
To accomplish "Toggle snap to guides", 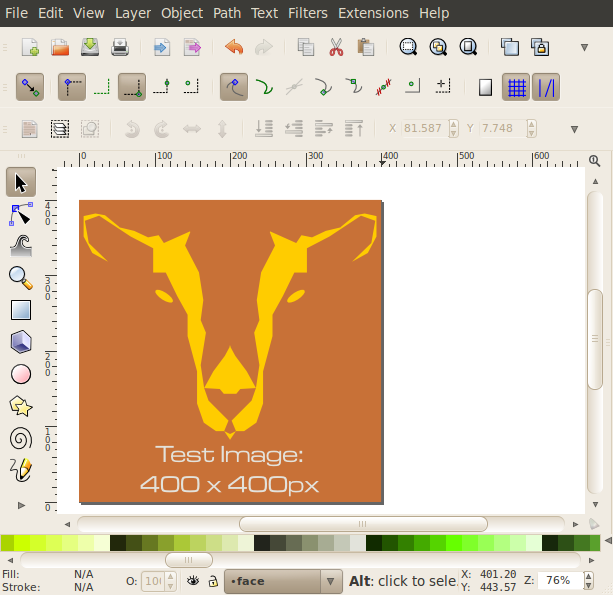I will click(x=546, y=87).
